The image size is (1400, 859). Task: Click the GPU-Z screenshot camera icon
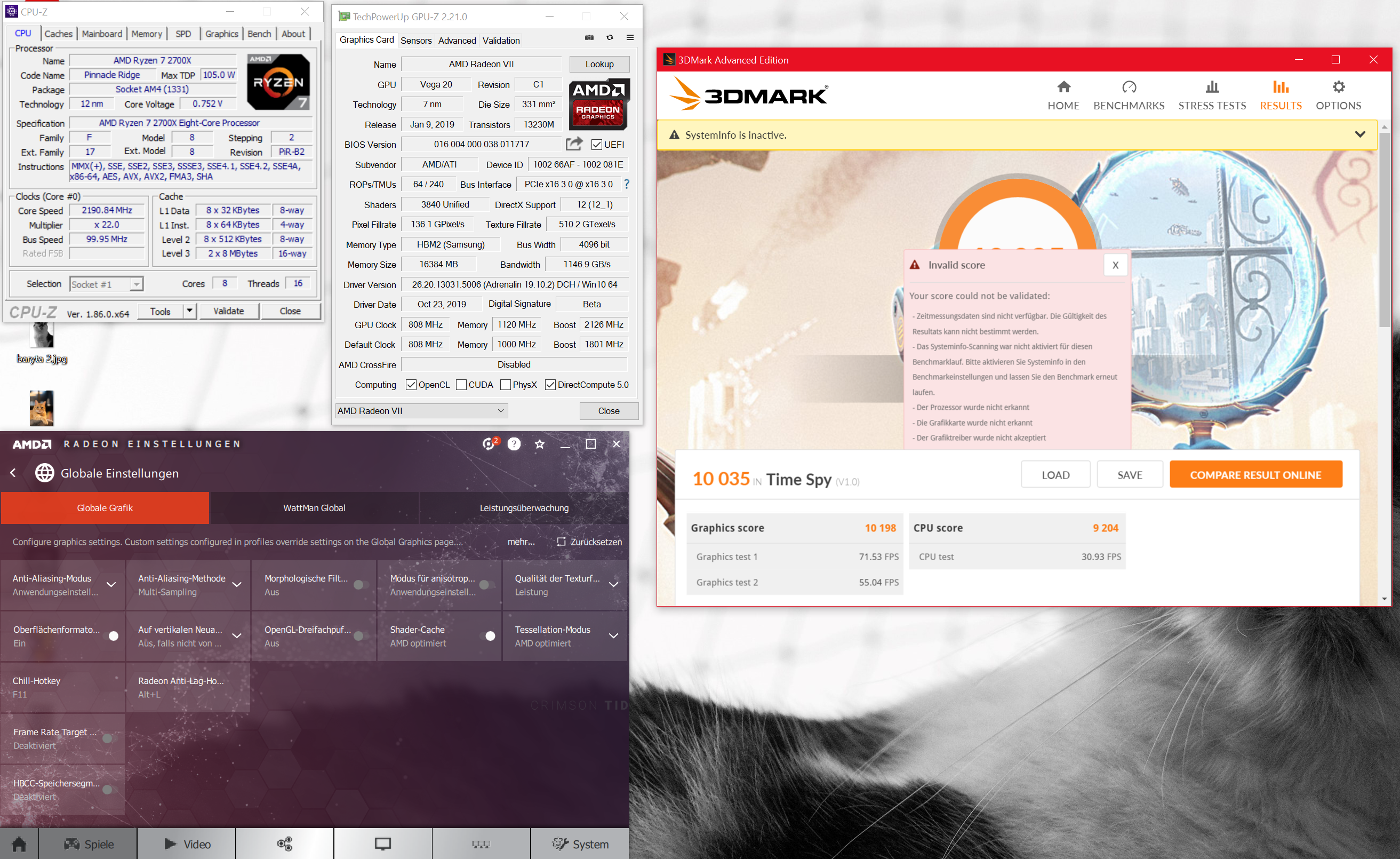click(x=589, y=37)
